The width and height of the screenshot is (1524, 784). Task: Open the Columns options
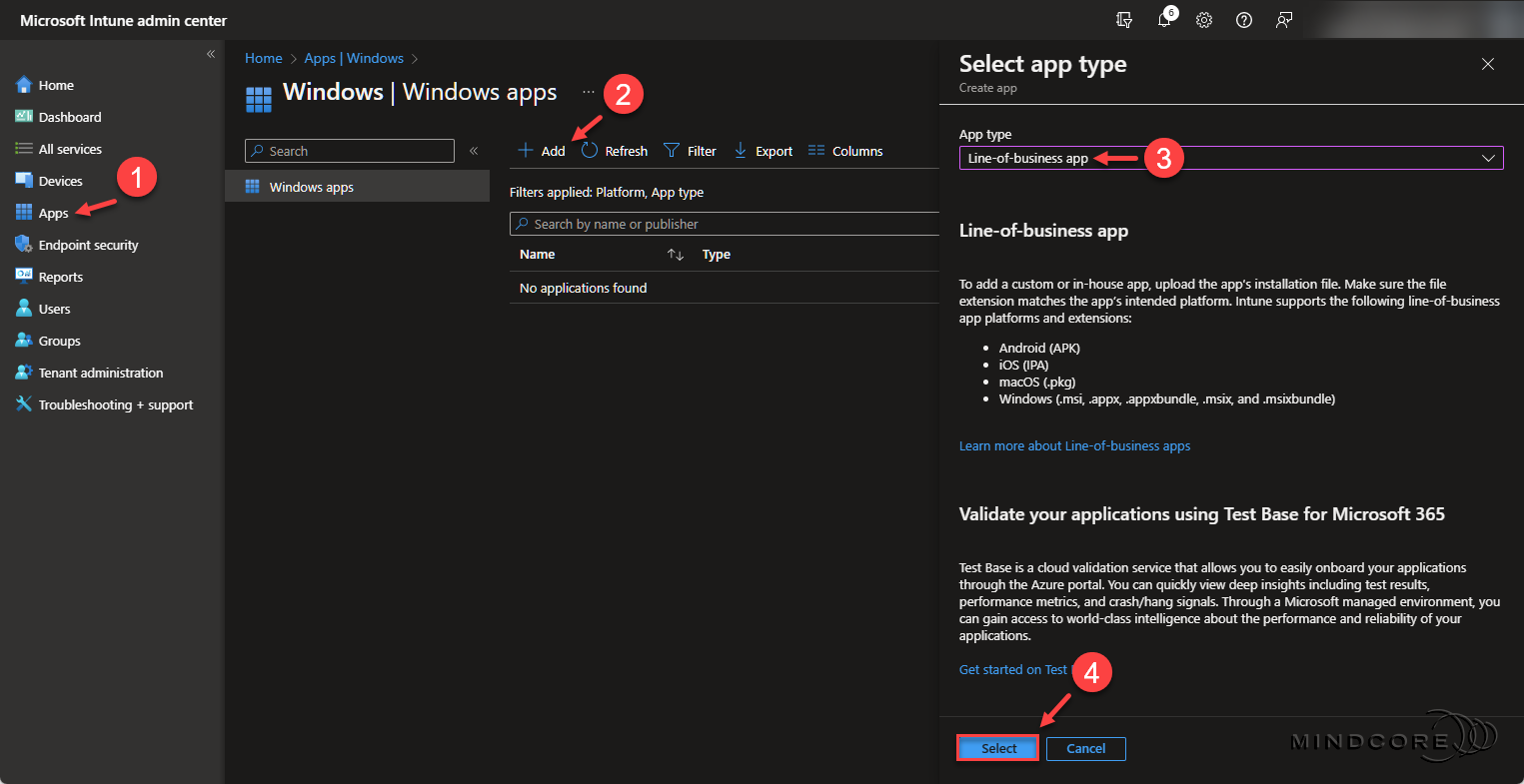pos(845,150)
